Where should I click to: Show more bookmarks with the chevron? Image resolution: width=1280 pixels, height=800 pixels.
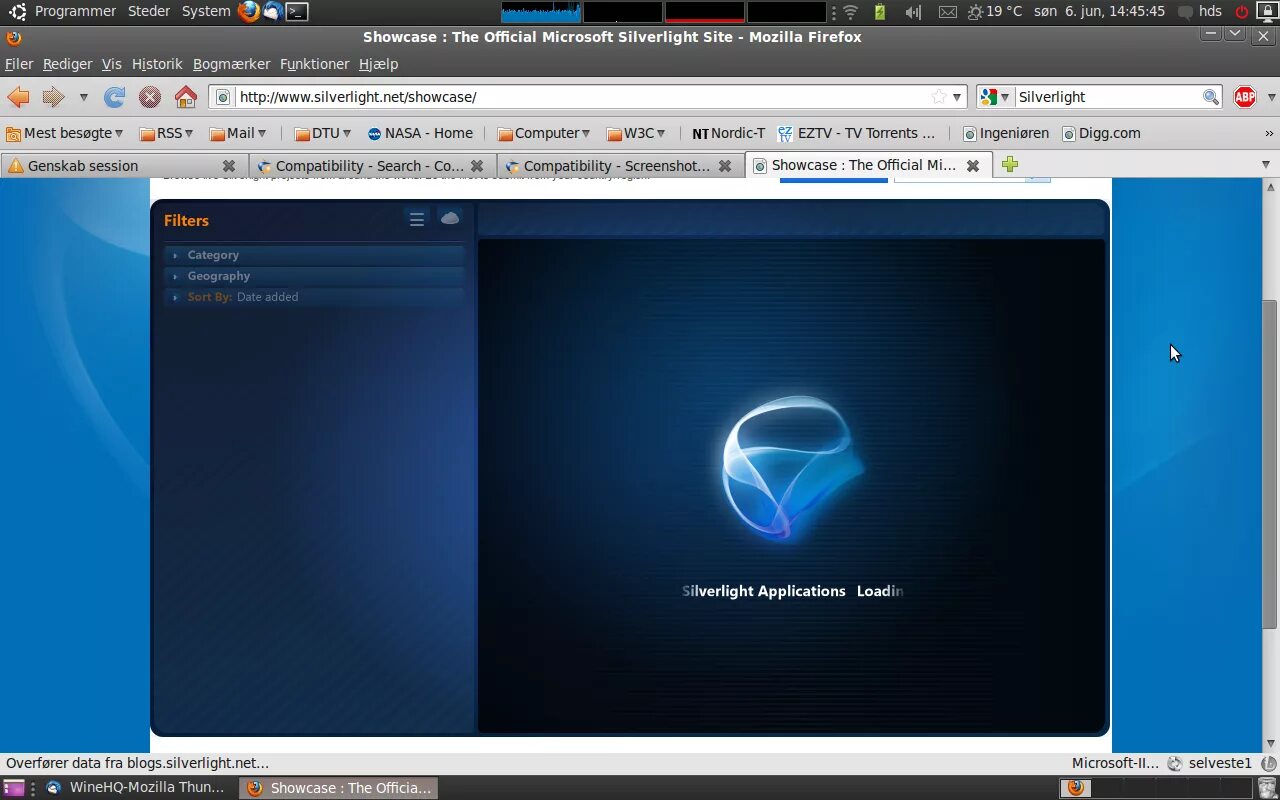(x=1270, y=133)
